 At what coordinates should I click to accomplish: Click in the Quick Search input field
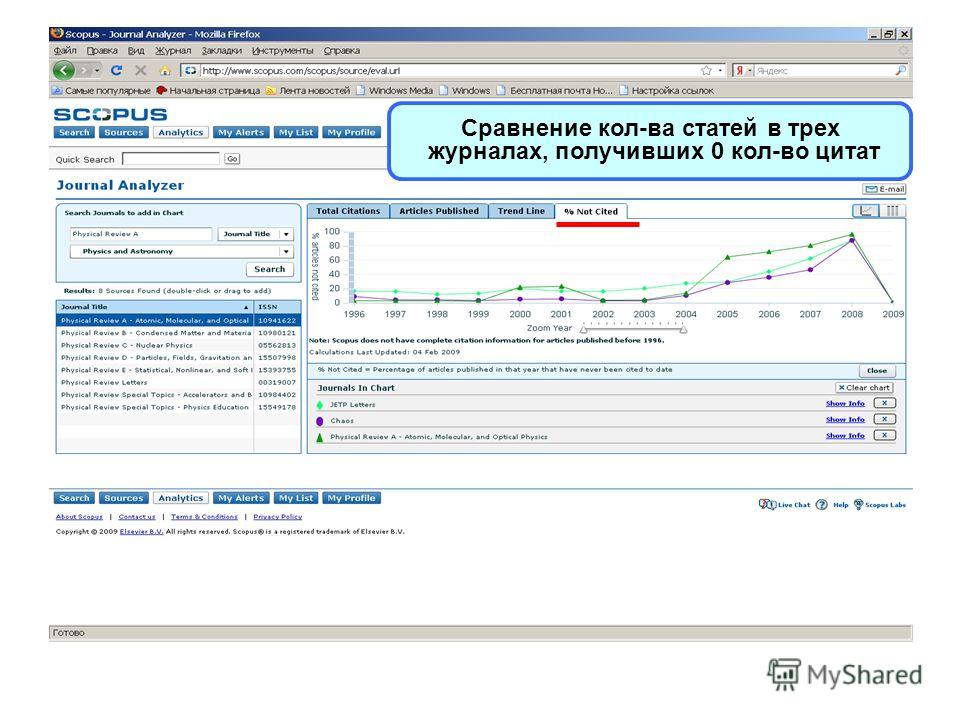tap(171, 159)
